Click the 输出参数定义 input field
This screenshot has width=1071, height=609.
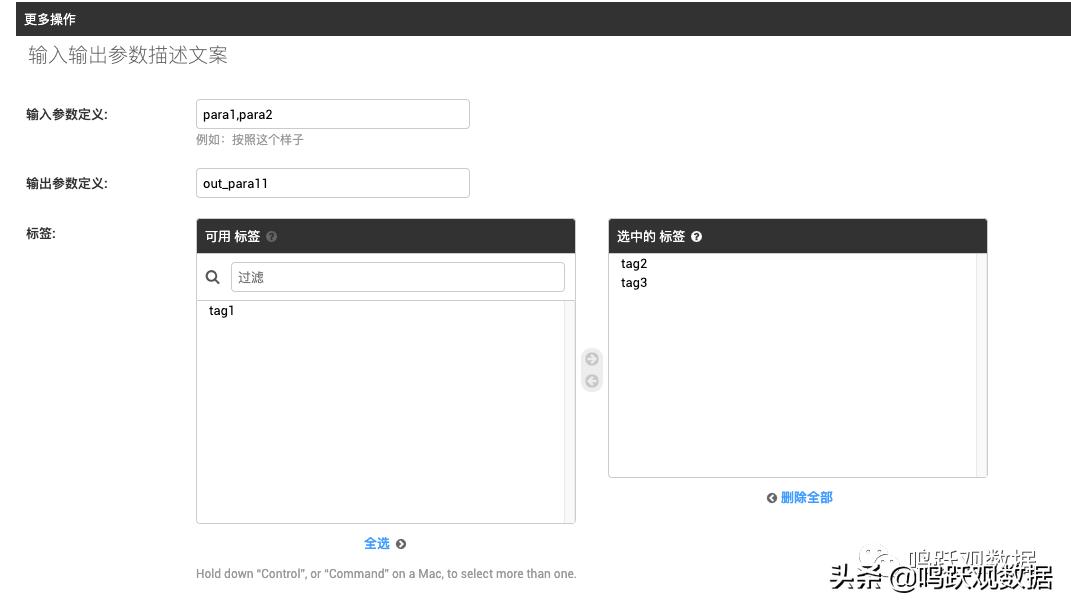(333, 182)
